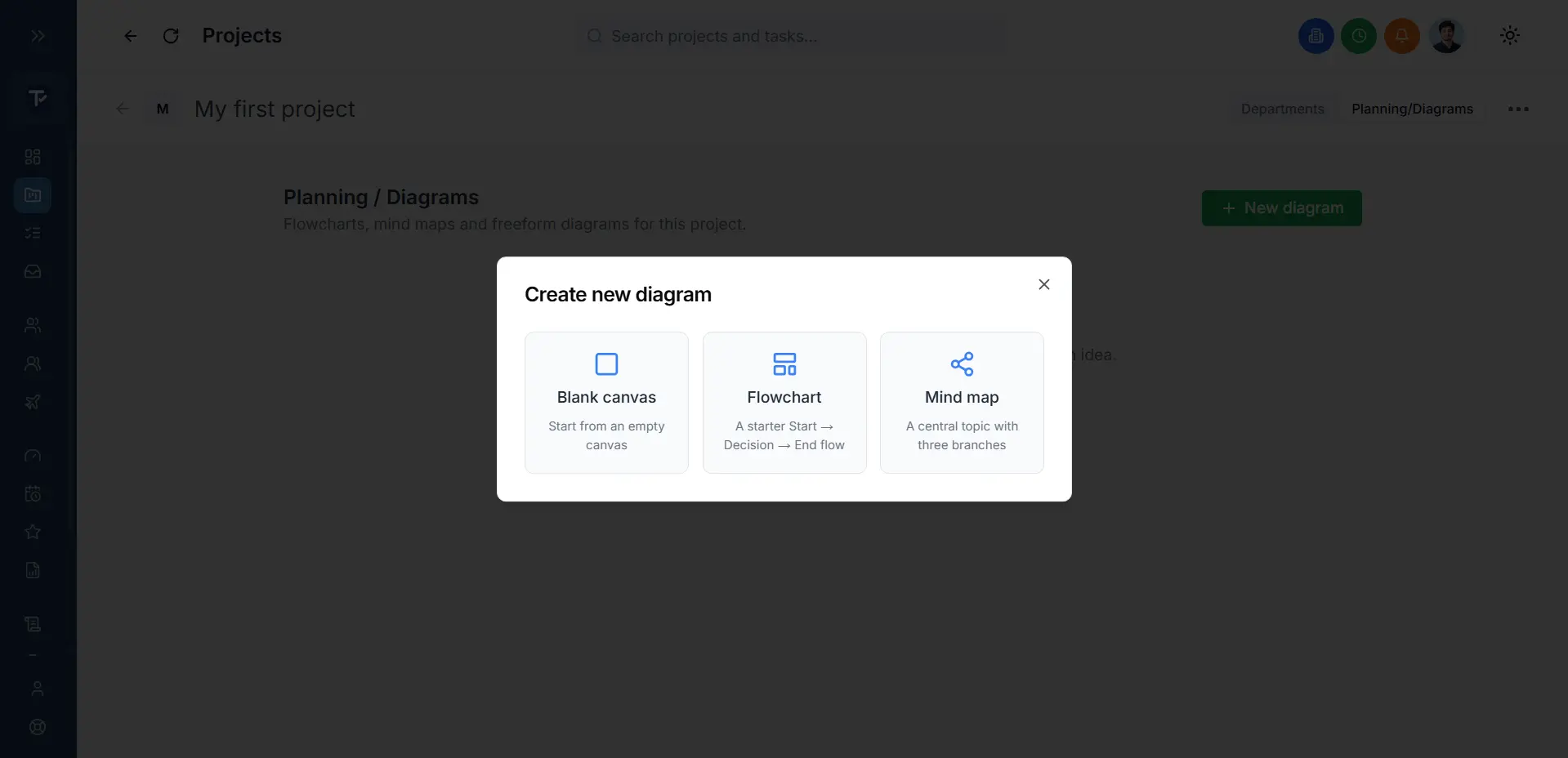Go back arrow beside My first project
This screenshot has height=758, width=1568.
pos(123,109)
